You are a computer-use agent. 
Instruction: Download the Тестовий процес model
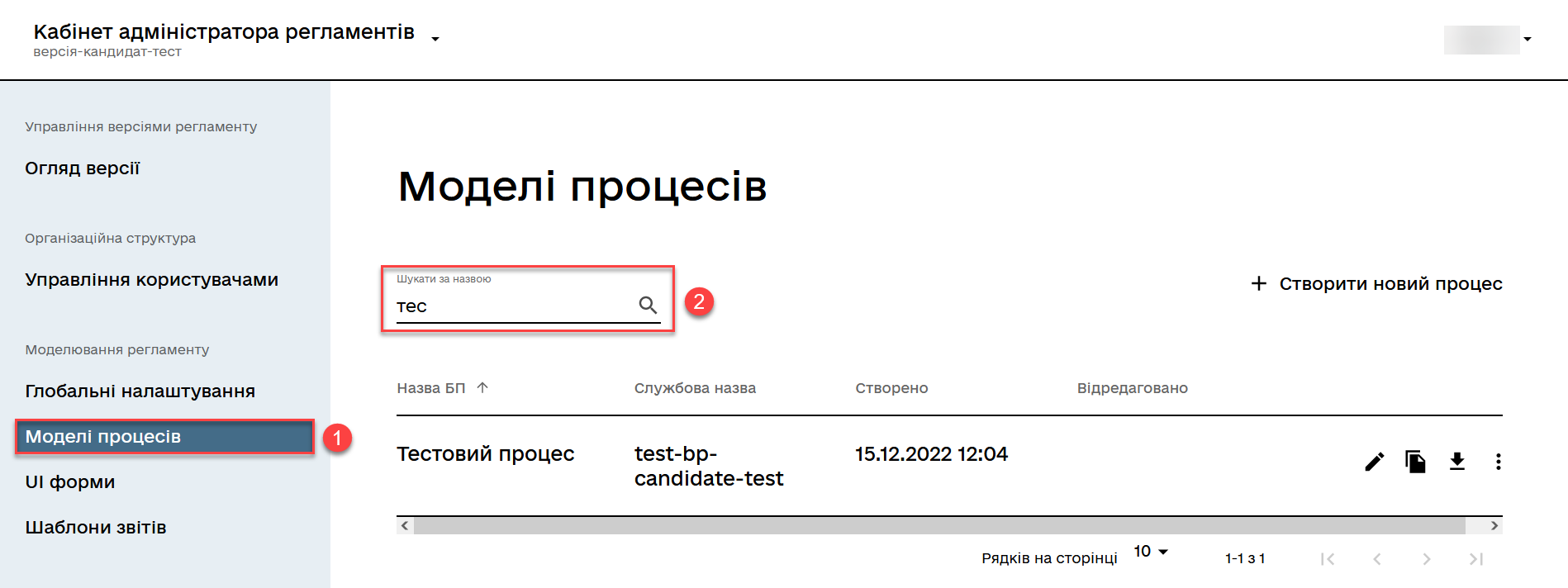(1457, 462)
